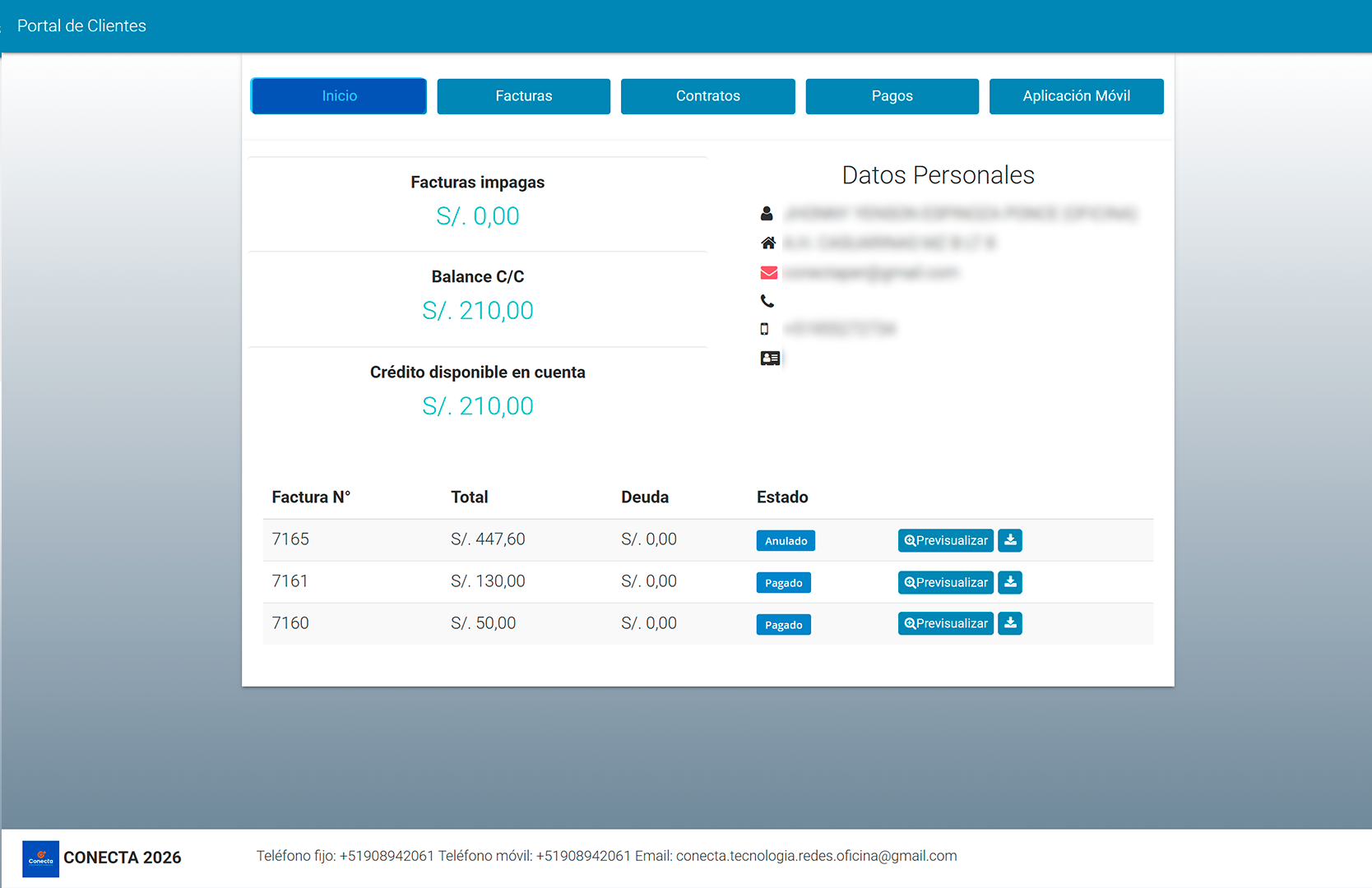Go to the Pagos tab
The image size is (1372, 888).
tap(892, 96)
